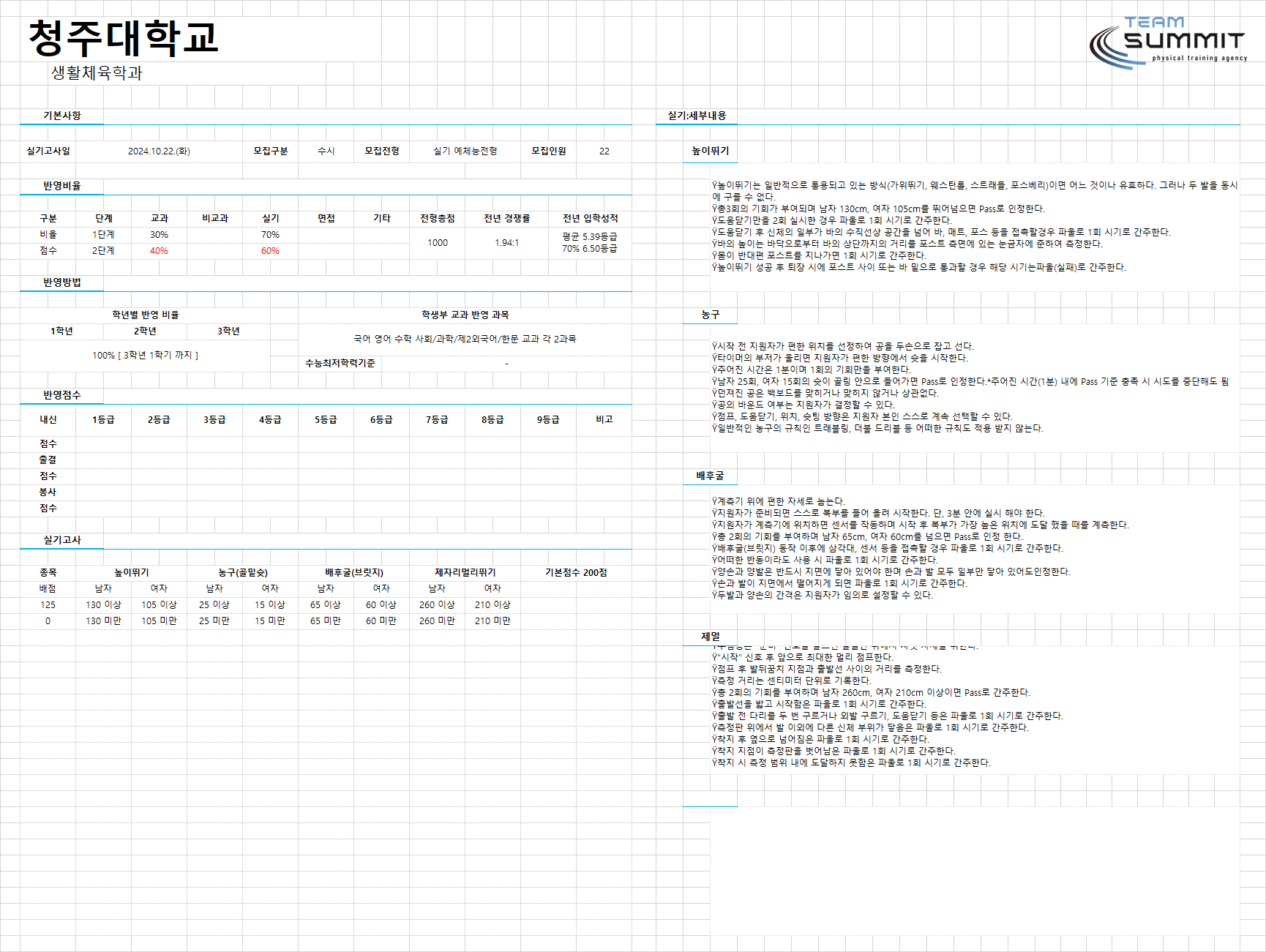This screenshot has width=1266, height=952.
Task: Select the 기본점수 200점 cell
Action: pos(576,572)
